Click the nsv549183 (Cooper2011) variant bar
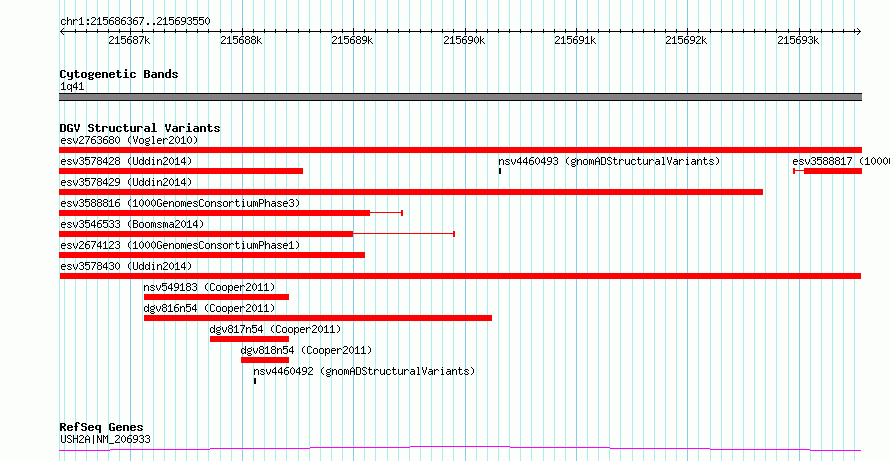This screenshot has height=461, width=890. (x=216, y=297)
